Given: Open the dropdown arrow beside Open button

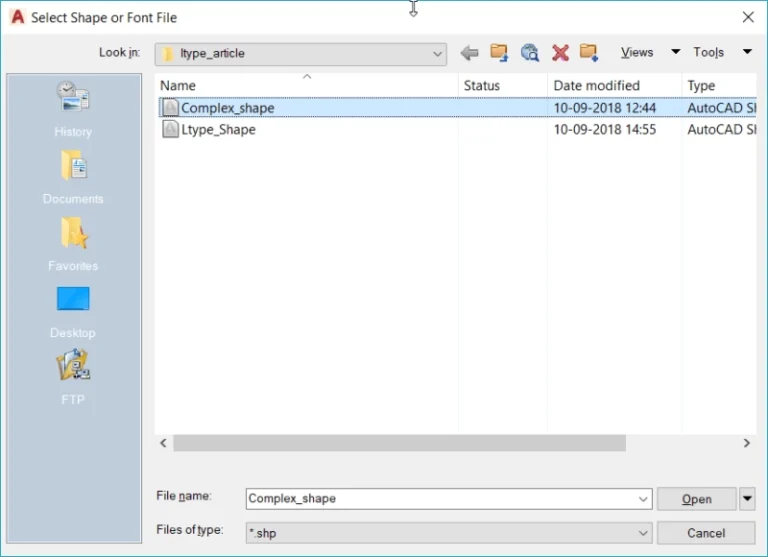Looking at the screenshot, I should tap(747, 499).
